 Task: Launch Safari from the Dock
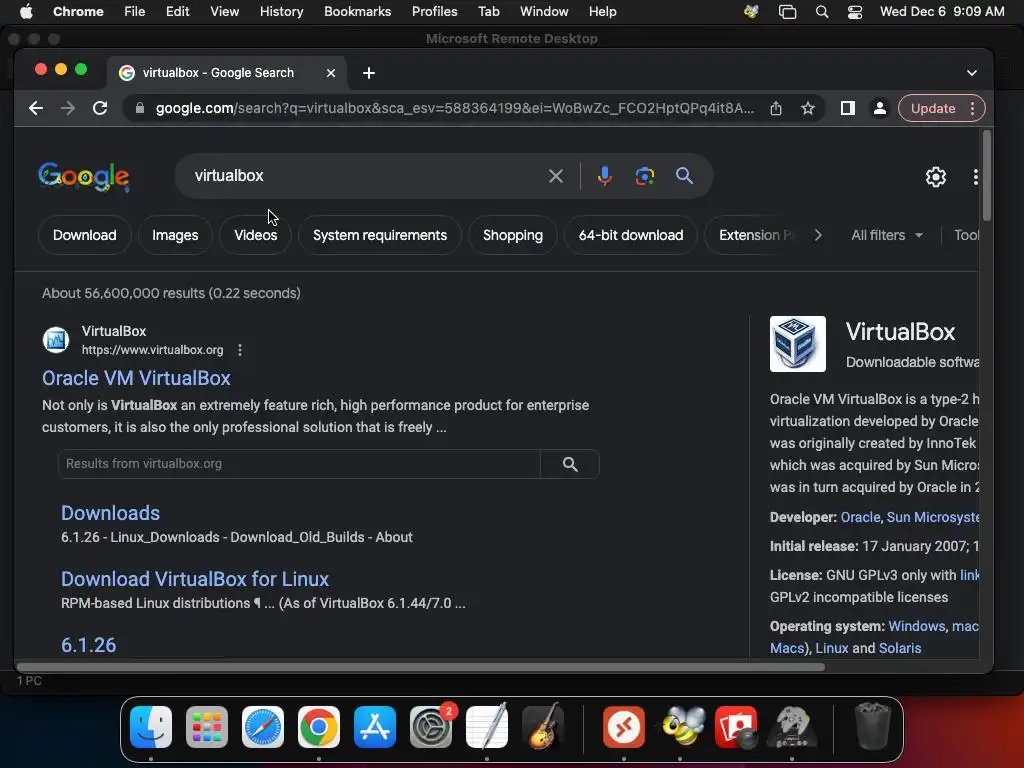pos(263,727)
